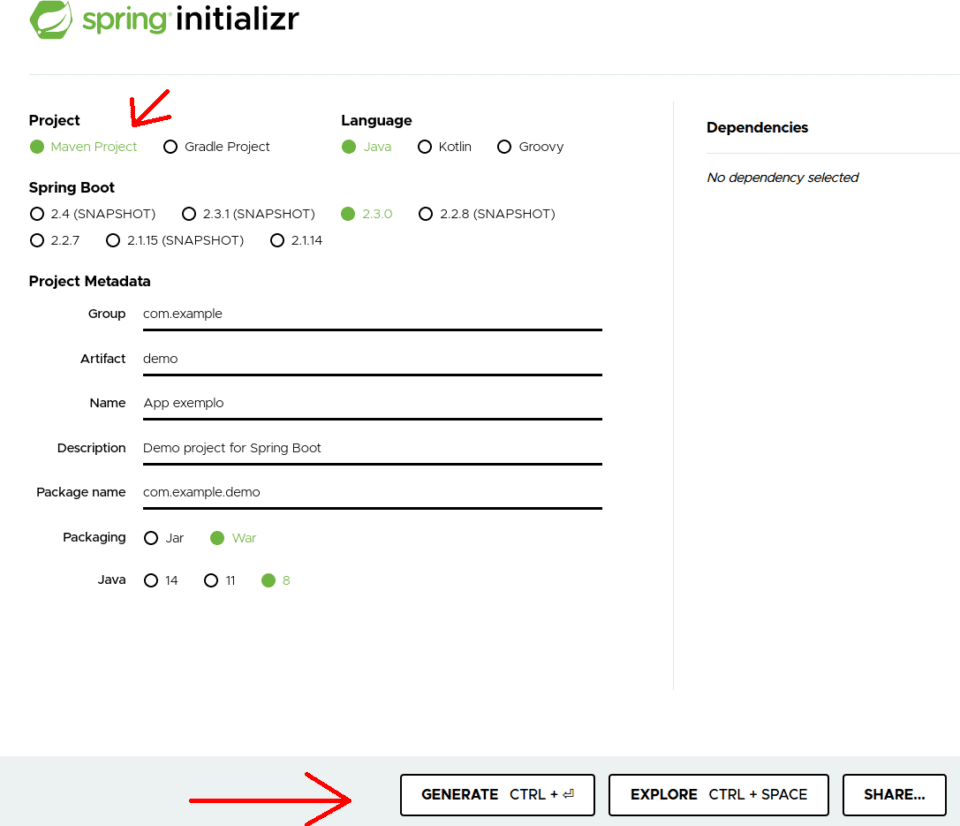Click the Spring Boot heading
Image resolution: width=960 pixels, height=826 pixels.
coord(72,187)
